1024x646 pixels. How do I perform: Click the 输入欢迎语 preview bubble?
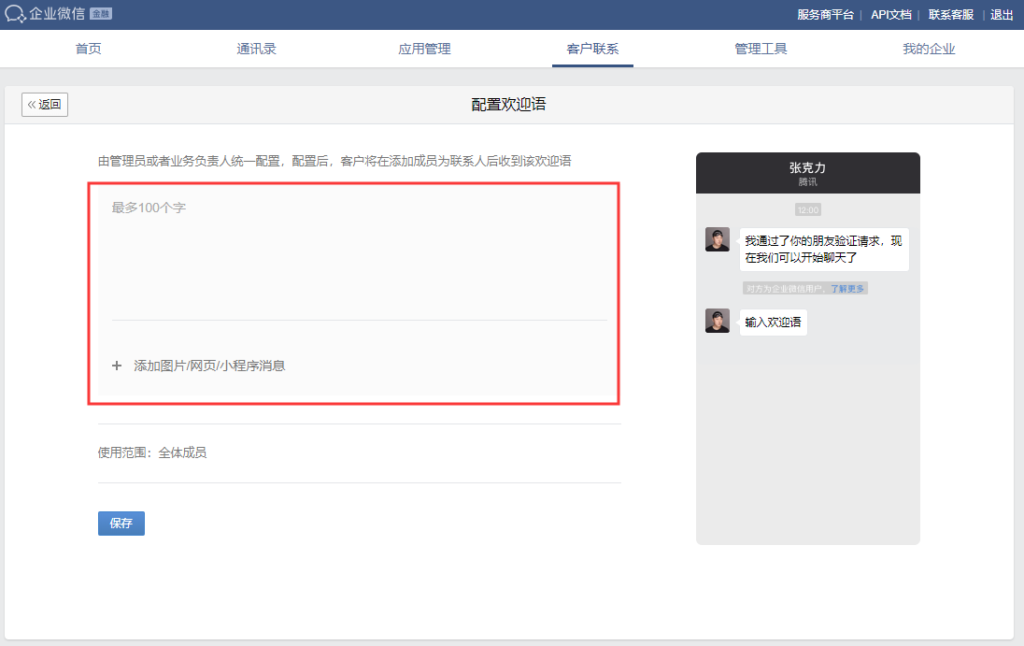(773, 322)
